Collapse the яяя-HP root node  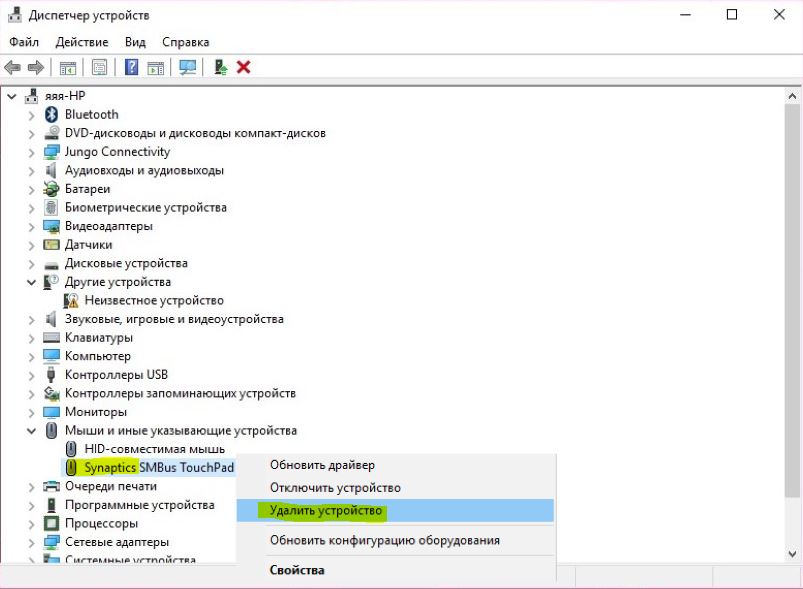pos(12,96)
